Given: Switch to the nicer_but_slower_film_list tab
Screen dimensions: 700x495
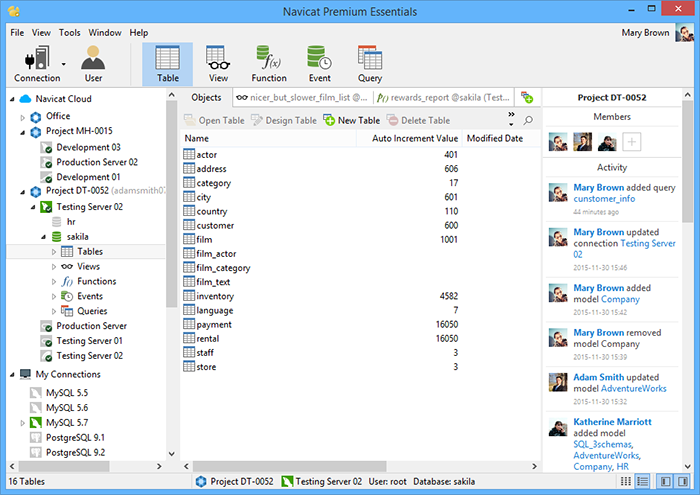Looking at the screenshot, I should coord(302,97).
